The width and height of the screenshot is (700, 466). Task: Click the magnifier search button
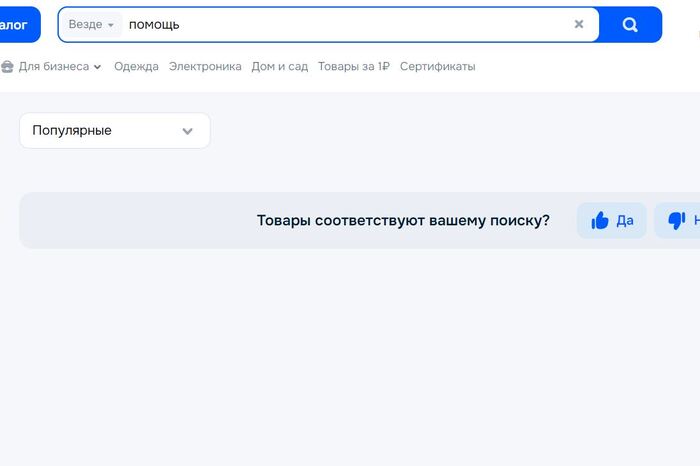click(x=630, y=25)
